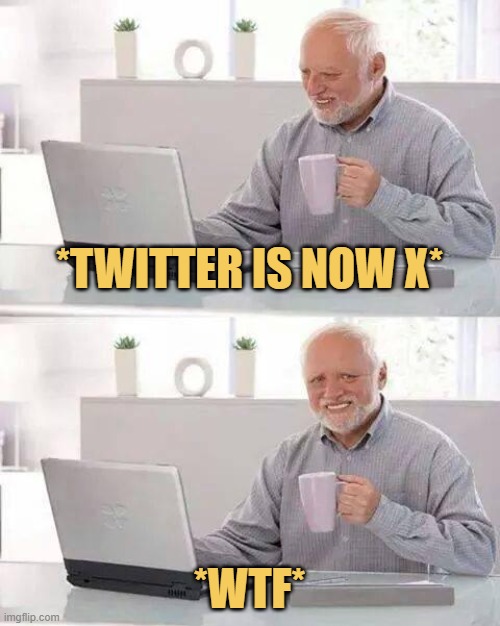
Task: Click the mug in the top panel
Action: click(x=318, y=184)
